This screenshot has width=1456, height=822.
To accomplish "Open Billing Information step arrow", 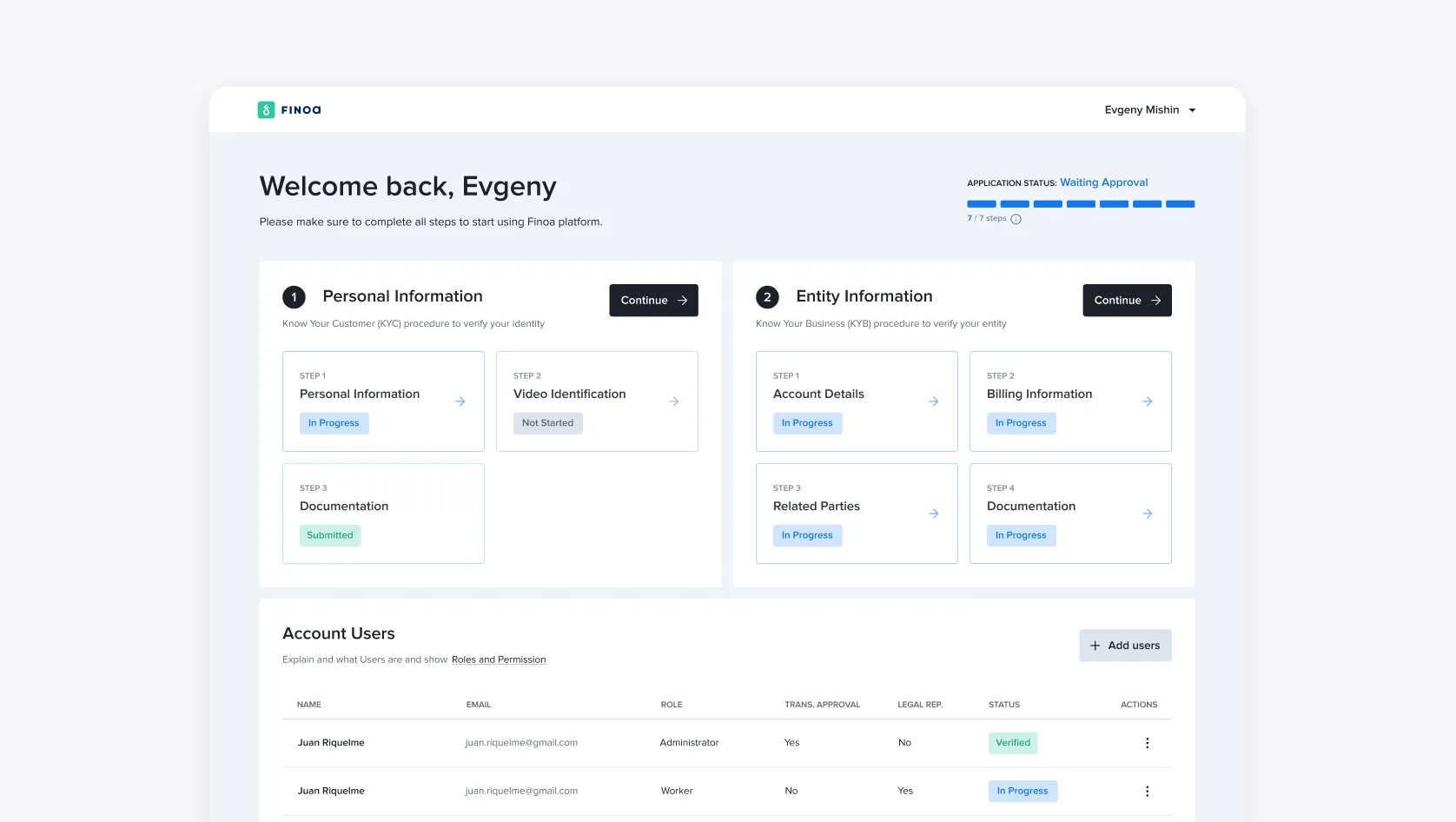I will [1148, 401].
